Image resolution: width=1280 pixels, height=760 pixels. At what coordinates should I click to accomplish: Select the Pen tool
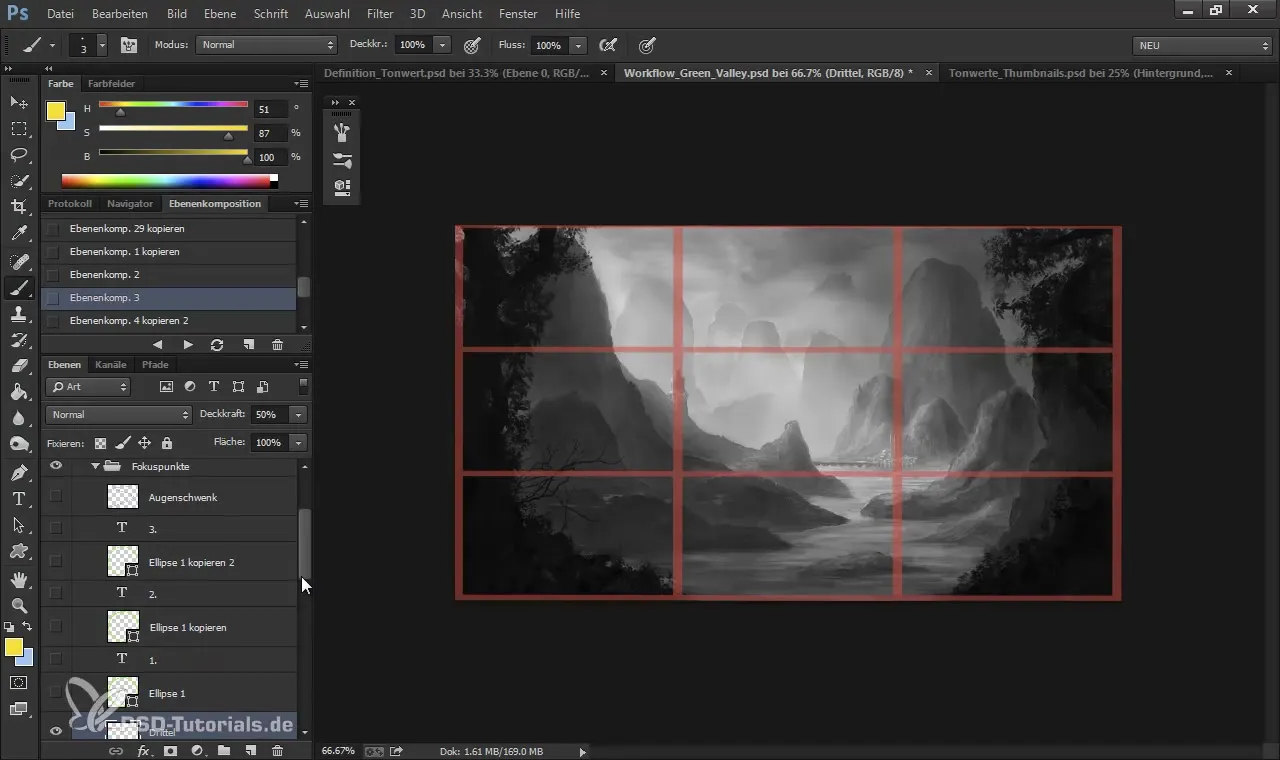pos(19,472)
